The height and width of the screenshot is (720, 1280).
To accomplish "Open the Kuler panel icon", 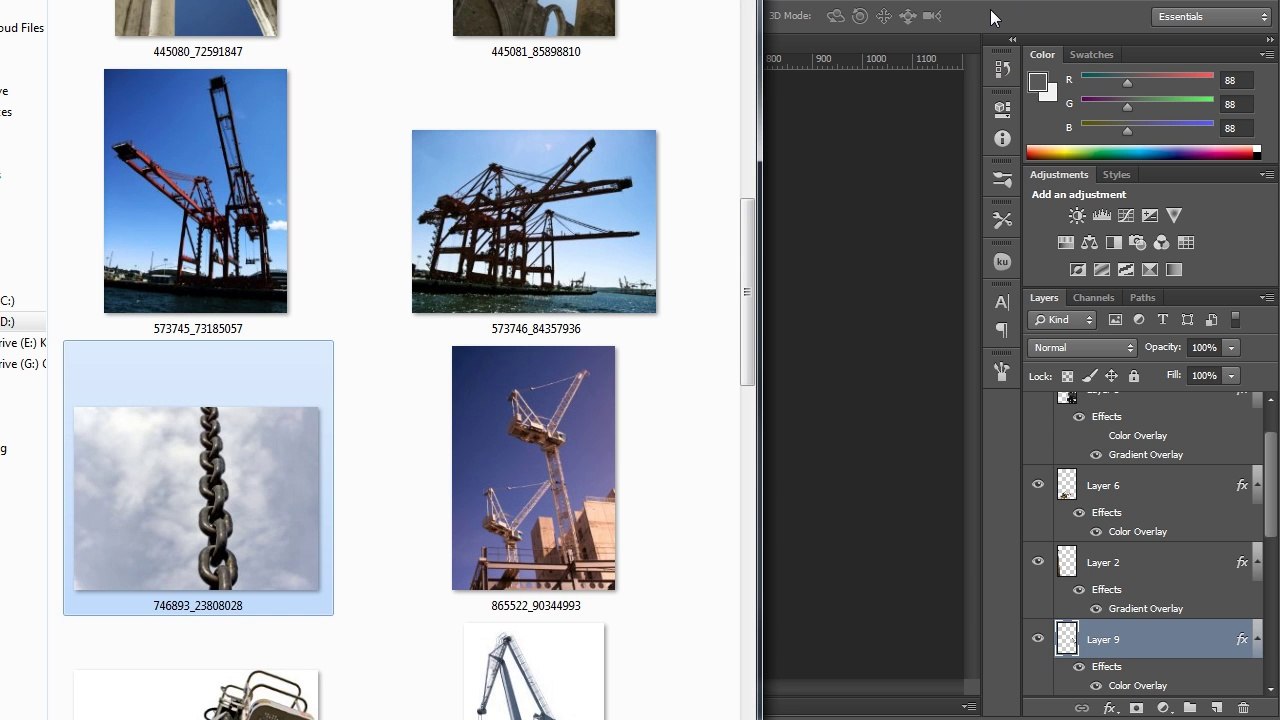I will click(x=1002, y=262).
